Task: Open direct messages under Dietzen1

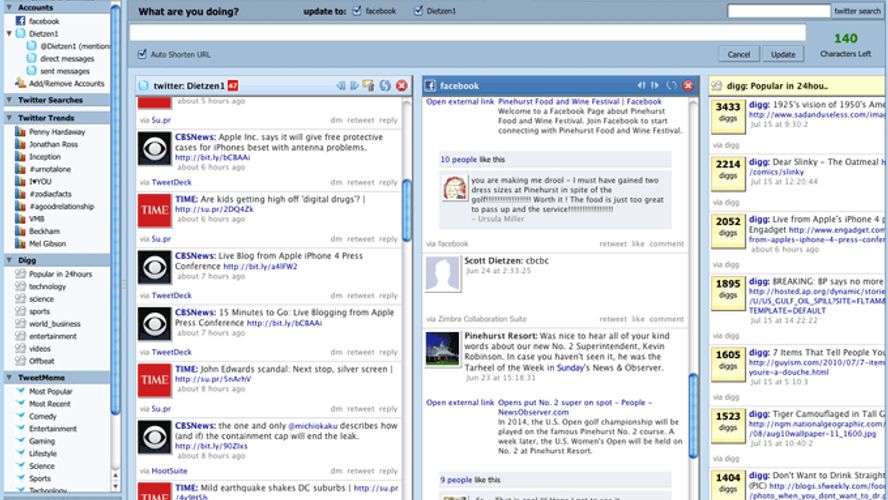Action: tap(67, 58)
